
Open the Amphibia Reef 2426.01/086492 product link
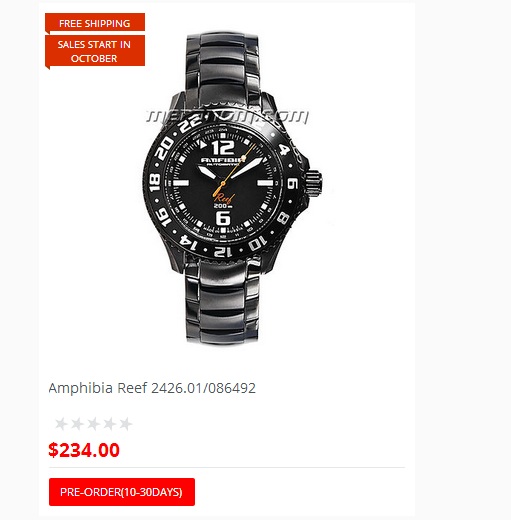pyautogui.click(x=152, y=388)
